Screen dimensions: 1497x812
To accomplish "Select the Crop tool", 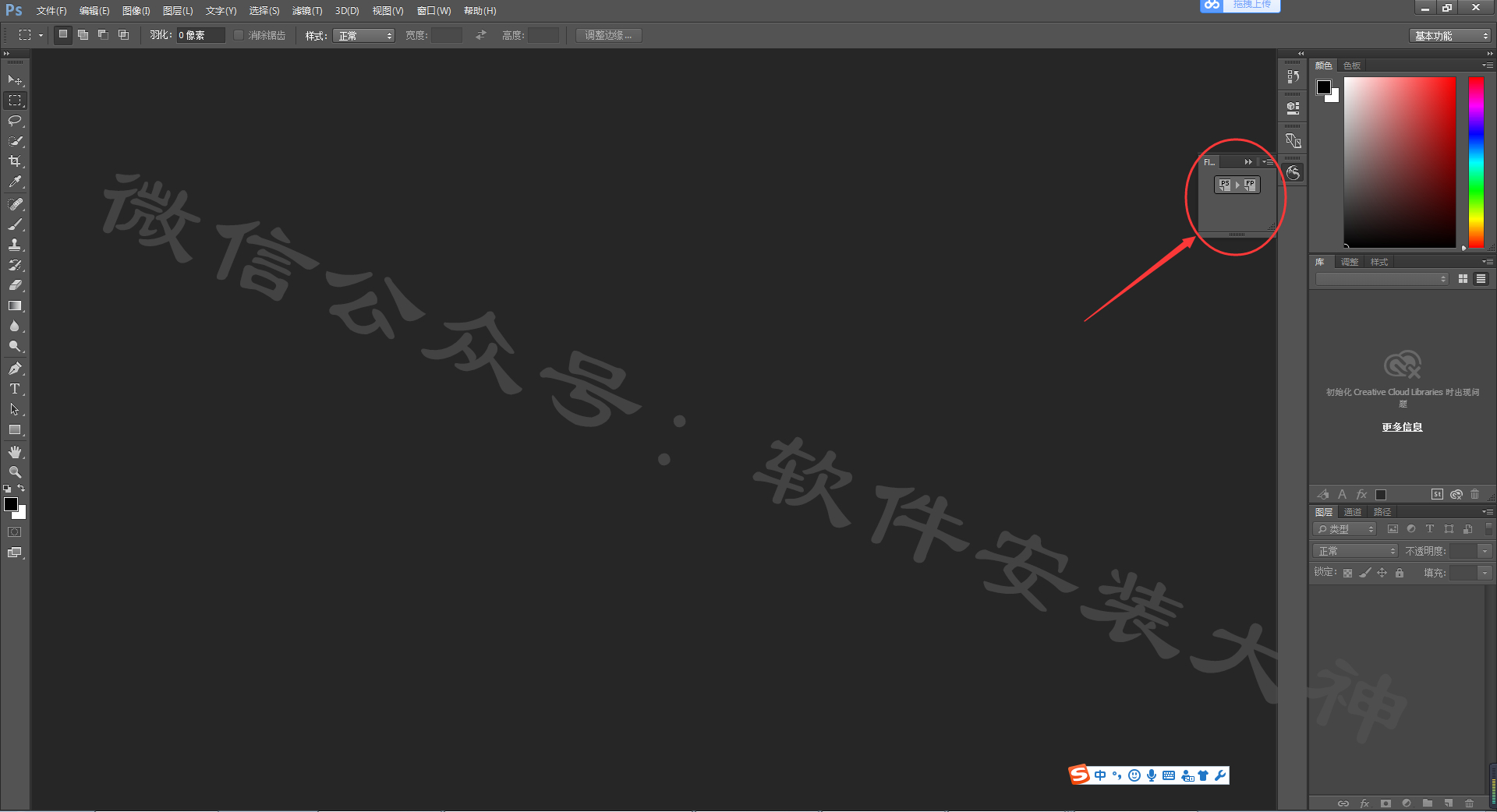I will [x=15, y=161].
